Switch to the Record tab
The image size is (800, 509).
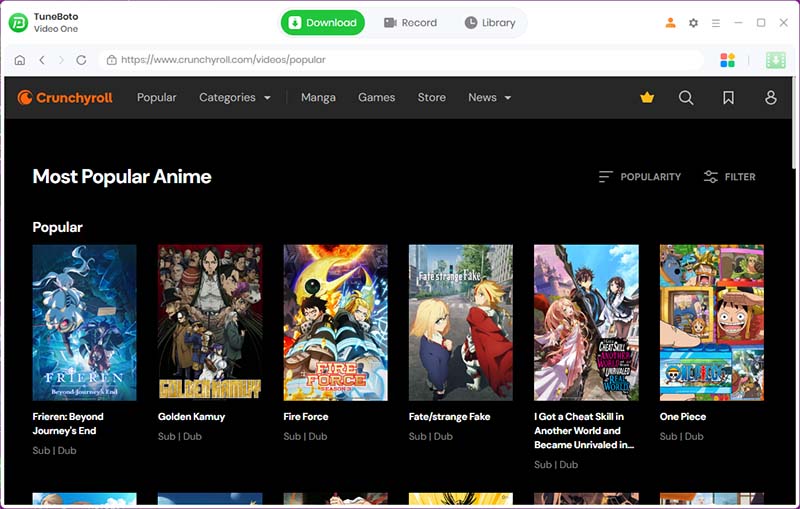(411, 22)
